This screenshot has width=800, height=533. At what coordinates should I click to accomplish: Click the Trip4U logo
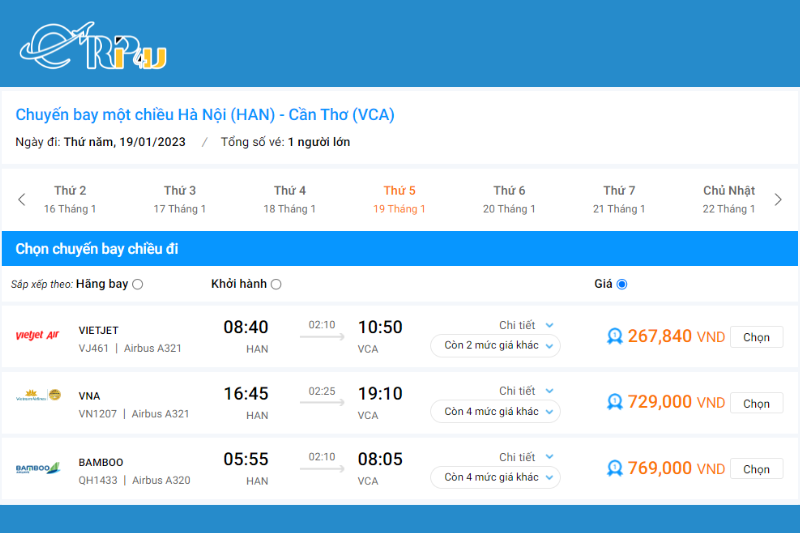pyautogui.click(x=93, y=46)
